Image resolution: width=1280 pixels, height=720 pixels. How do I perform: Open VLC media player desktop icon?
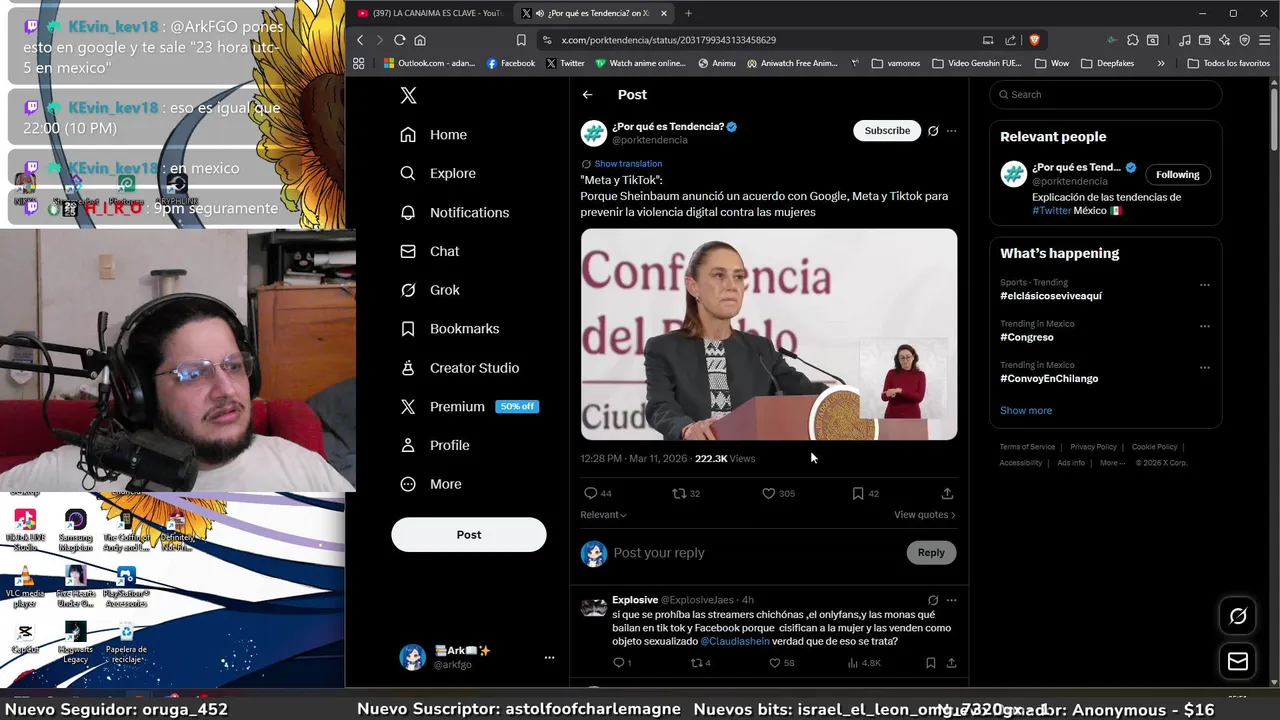click(x=25, y=588)
